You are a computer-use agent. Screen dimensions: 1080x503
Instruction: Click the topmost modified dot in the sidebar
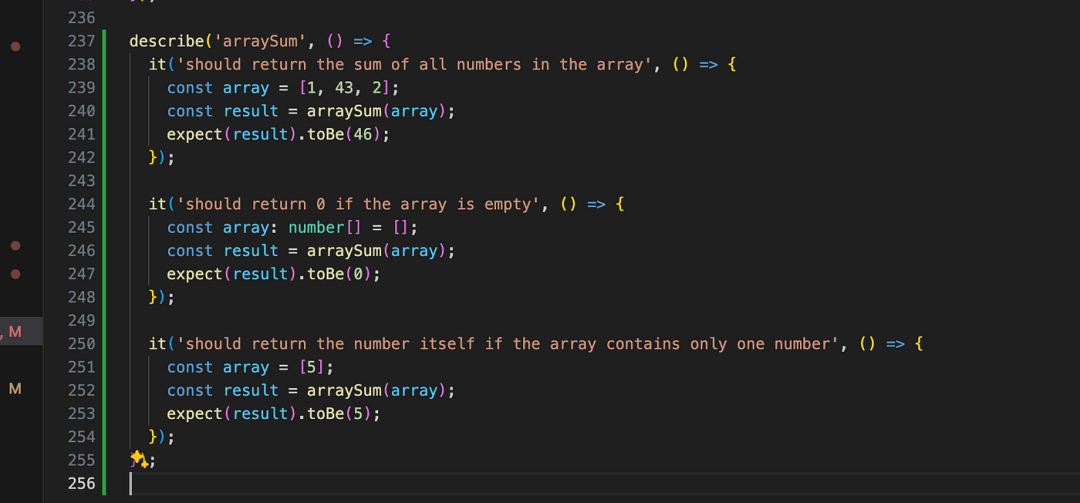click(x=15, y=46)
